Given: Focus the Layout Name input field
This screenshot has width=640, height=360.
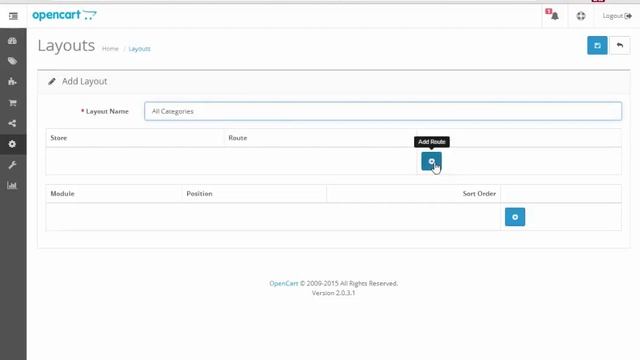Looking at the screenshot, I should coord(383,111).
